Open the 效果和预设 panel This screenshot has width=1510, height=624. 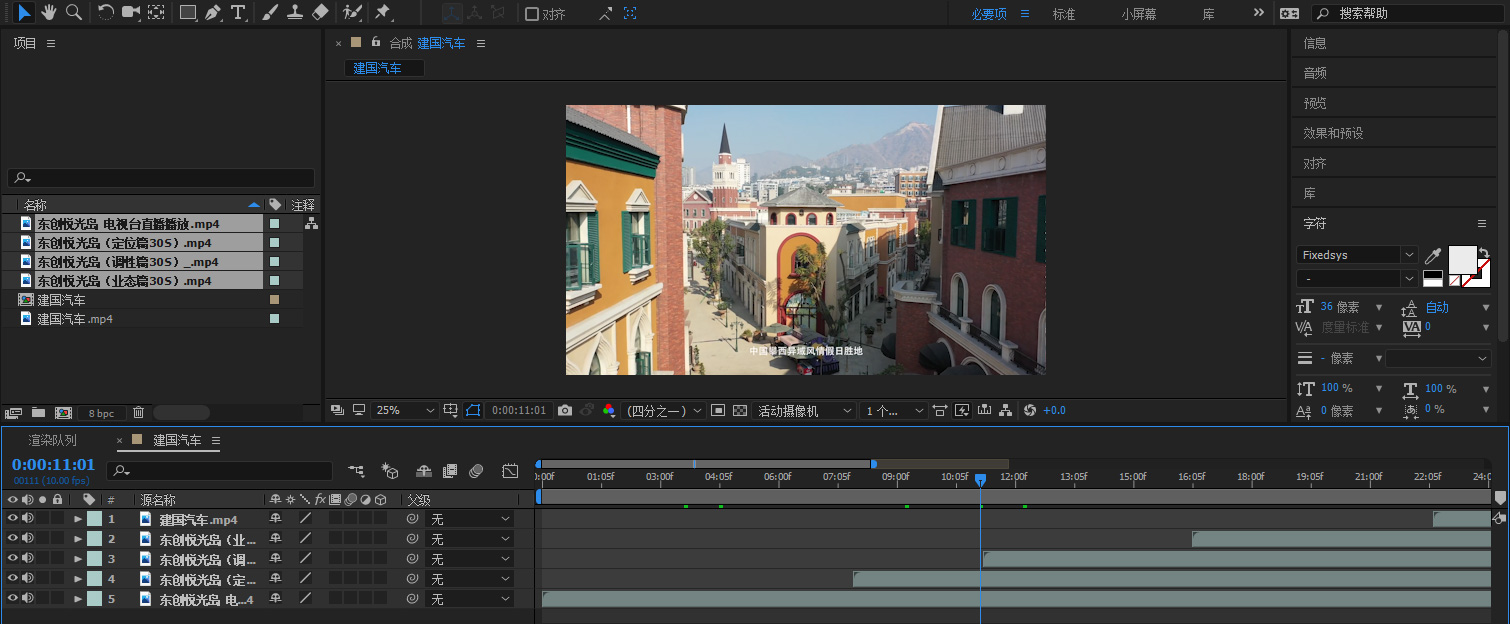[1333, 133]
